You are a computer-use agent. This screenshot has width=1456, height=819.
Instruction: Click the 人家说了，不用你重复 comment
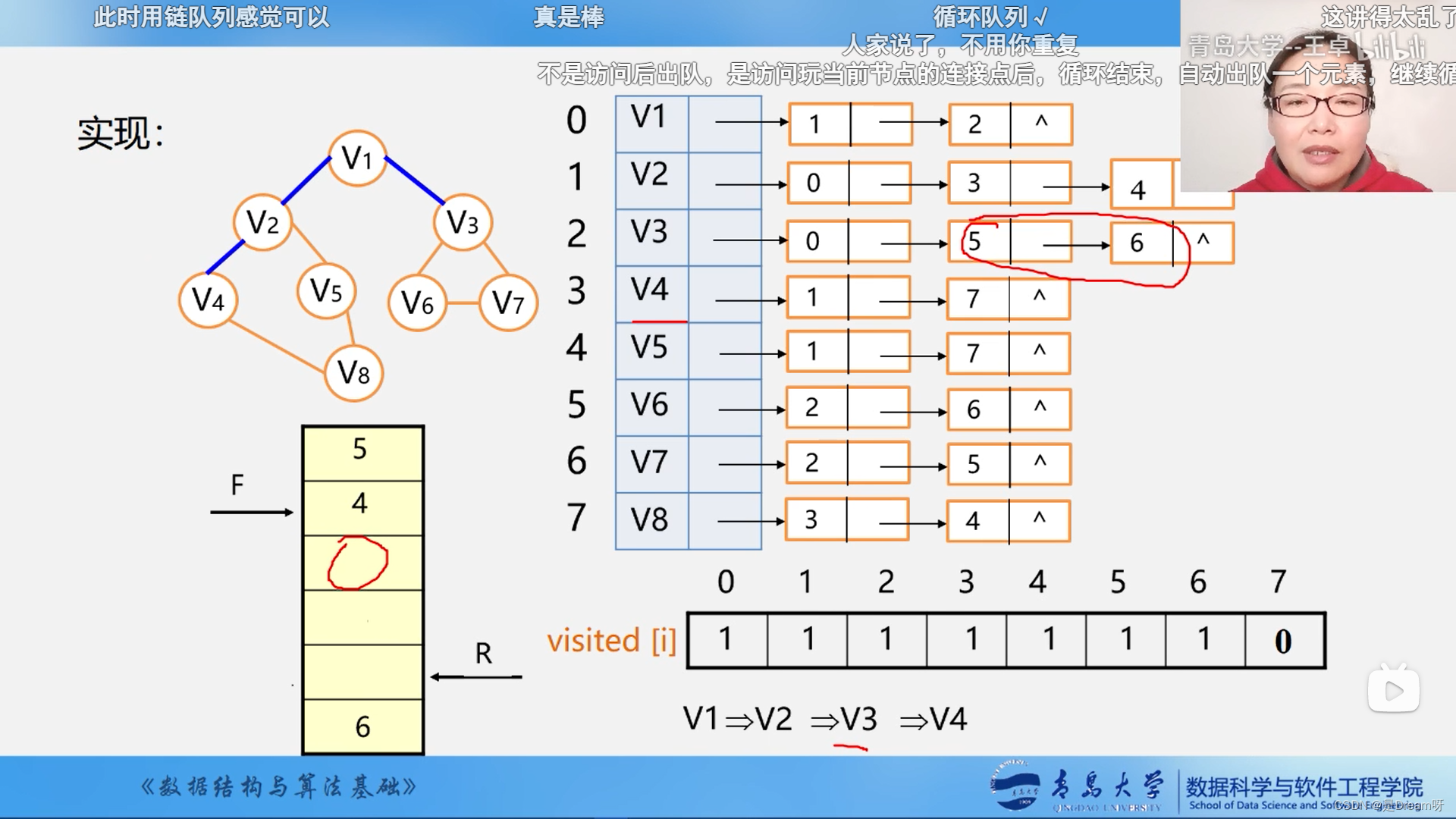[x=960, y=45]
